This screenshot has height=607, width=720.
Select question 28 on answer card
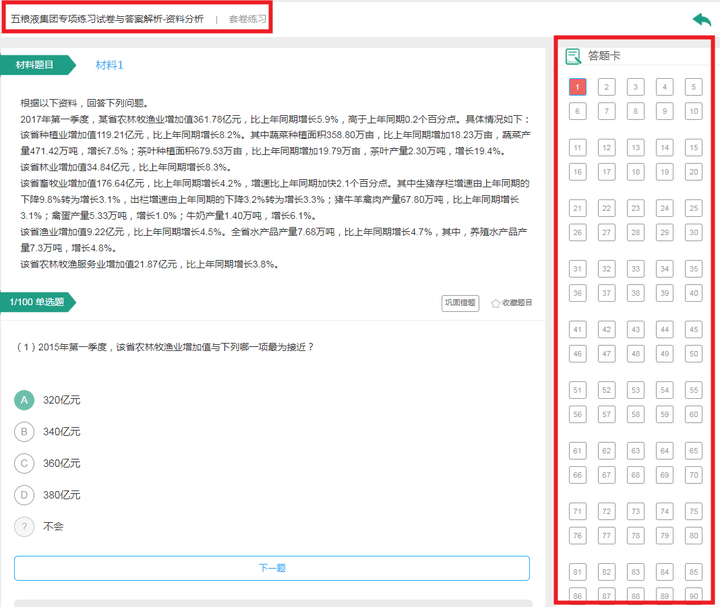[x=636, y=232]
